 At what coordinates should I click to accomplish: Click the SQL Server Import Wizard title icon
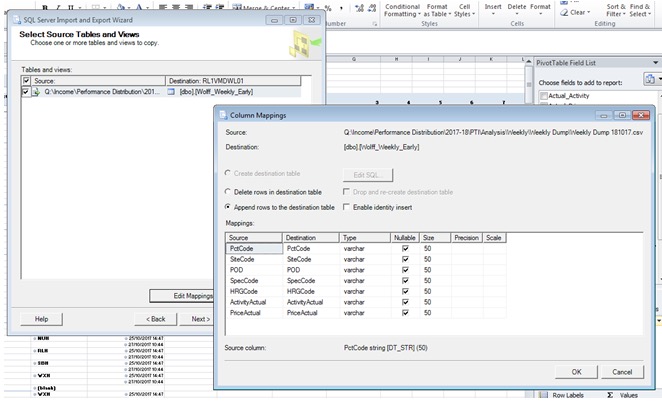[17, 20]
